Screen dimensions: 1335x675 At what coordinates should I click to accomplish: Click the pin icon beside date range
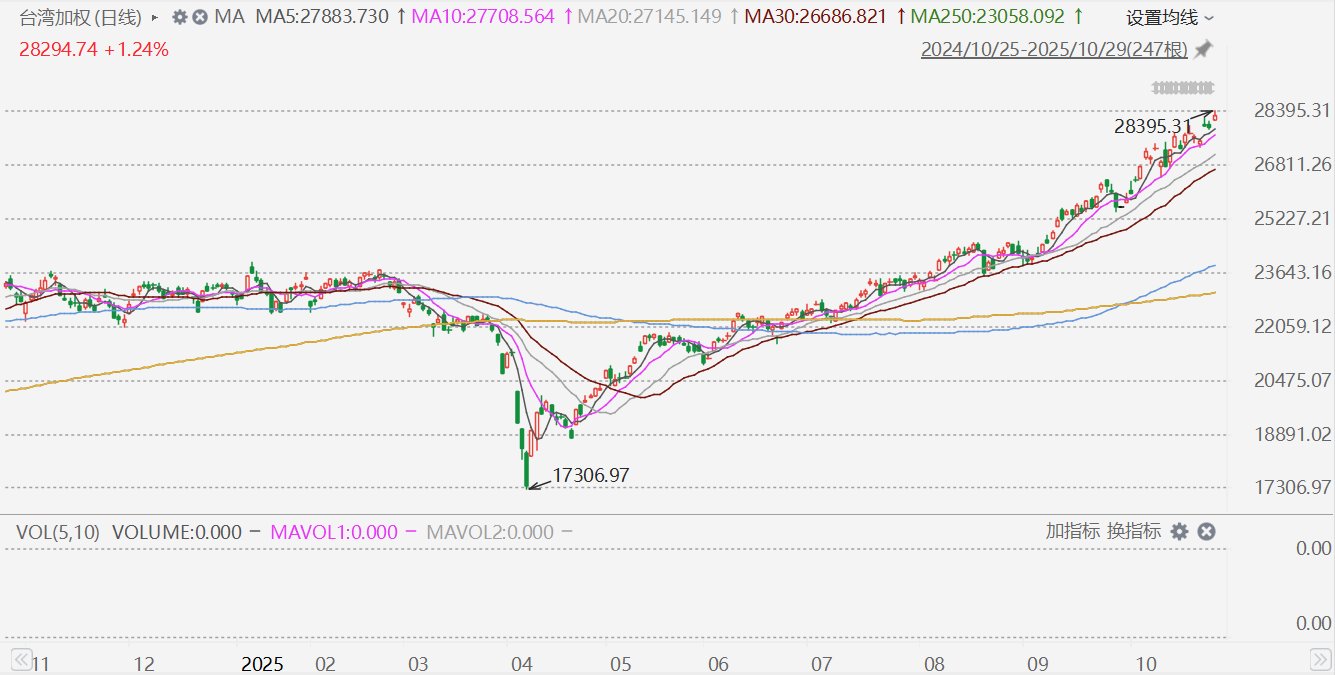tap(1204, 49)
